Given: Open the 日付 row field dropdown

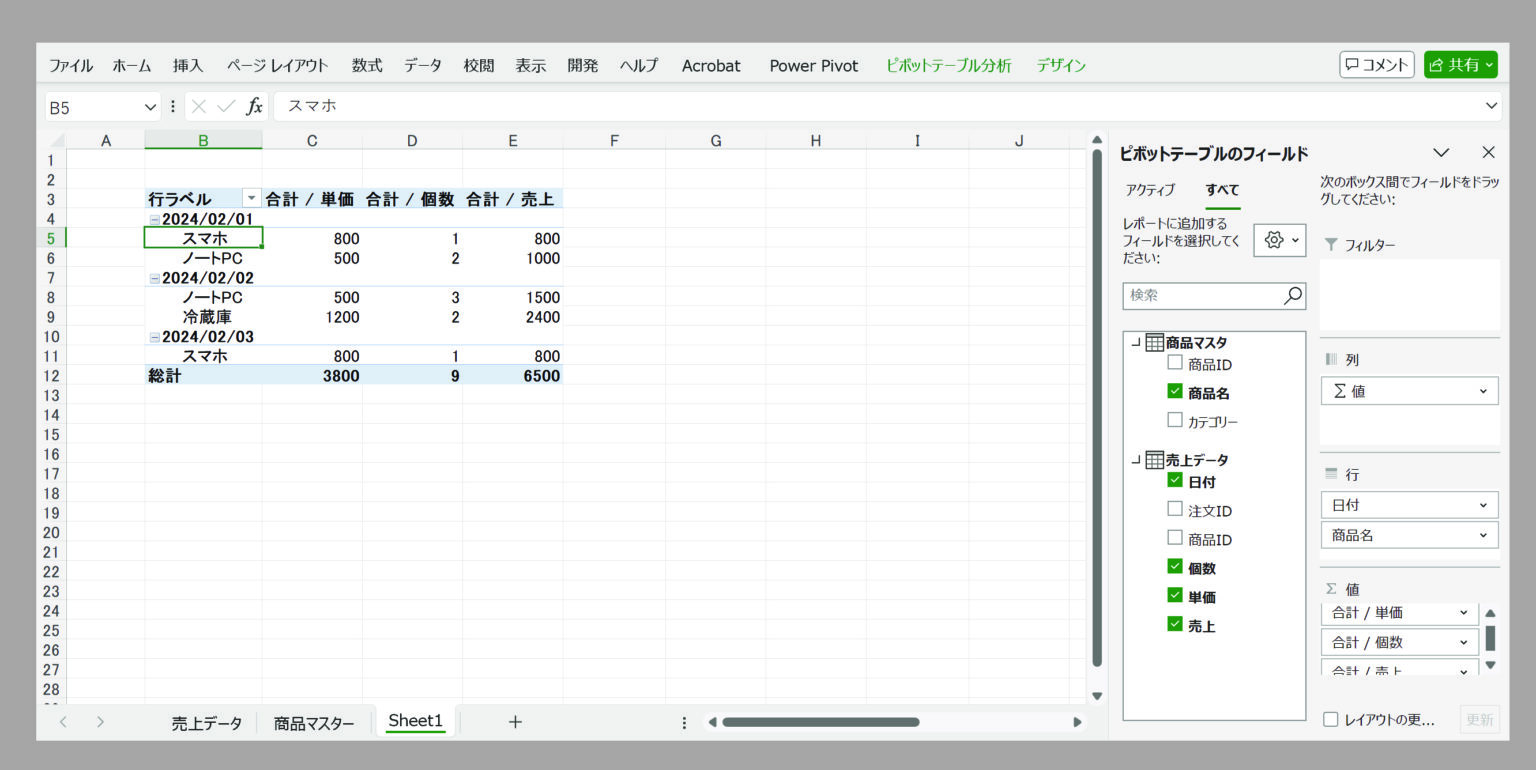Looking at the screenshot, I should [1482, 505].
